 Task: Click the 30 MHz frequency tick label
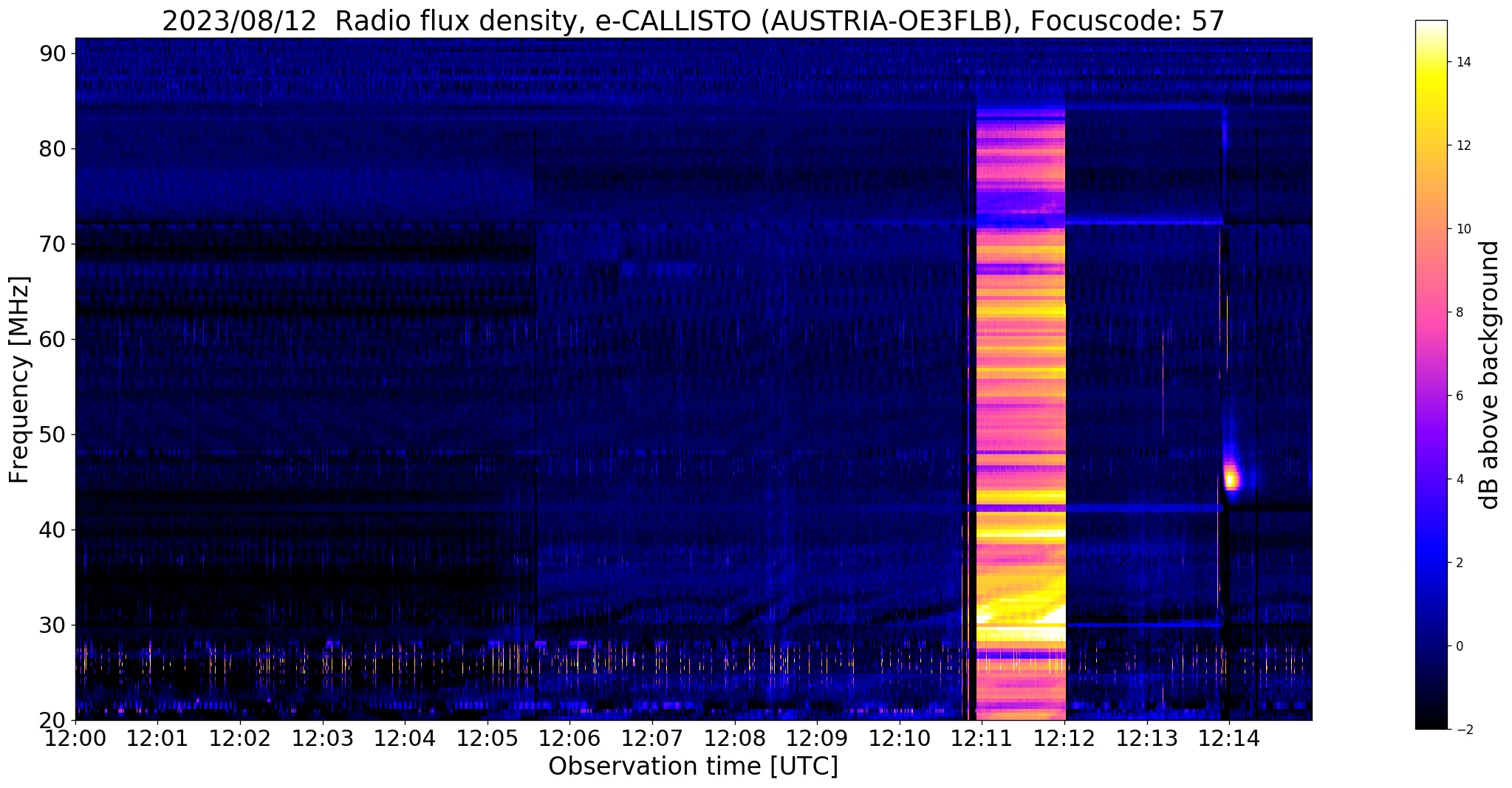pos(54,625)
